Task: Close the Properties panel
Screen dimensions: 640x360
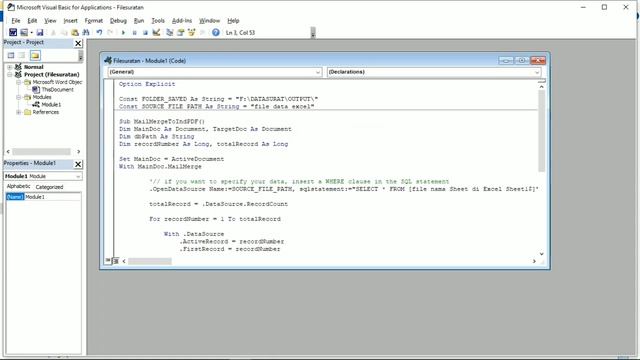Action: click(78, 164)
